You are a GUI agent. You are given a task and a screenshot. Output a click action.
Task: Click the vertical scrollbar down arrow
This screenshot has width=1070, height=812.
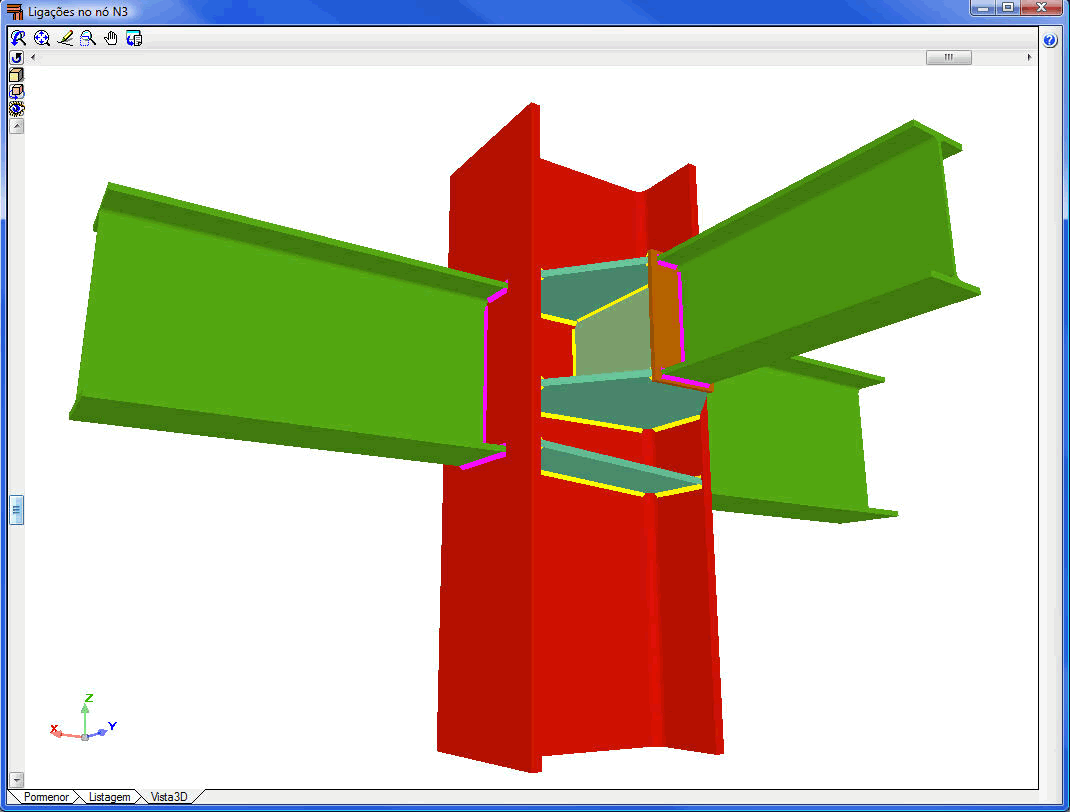[x=17, y=779]
